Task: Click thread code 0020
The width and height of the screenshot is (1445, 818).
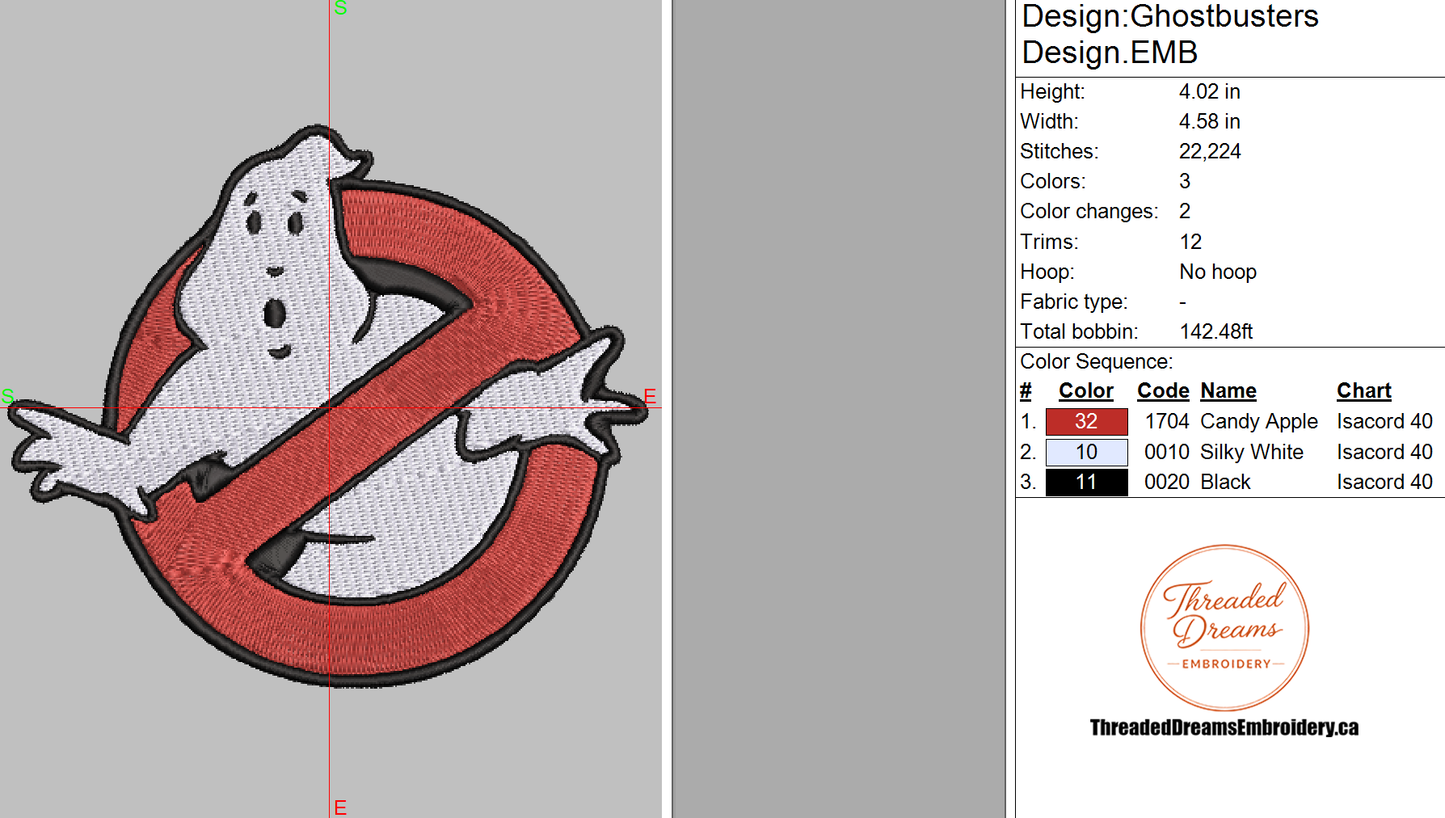Action: (x=1167, y=482)
